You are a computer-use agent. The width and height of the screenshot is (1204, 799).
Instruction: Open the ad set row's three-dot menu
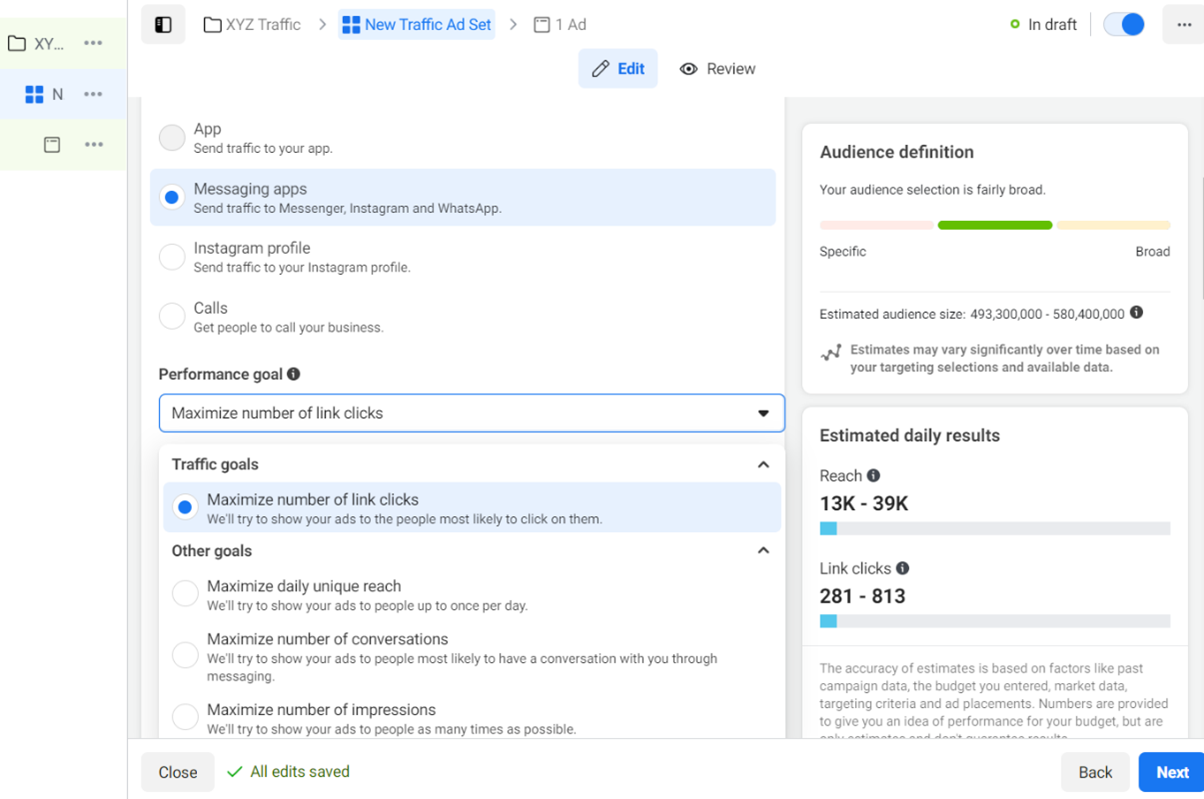point(93,94)
